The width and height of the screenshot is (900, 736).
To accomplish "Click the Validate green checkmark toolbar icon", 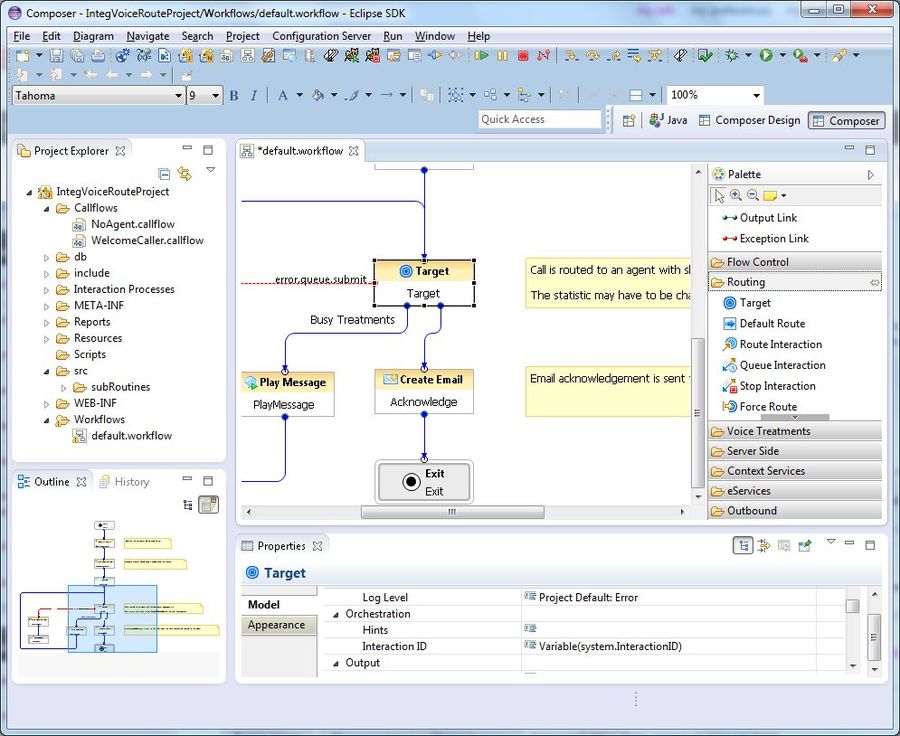I will pyautogui.click(x=705, y=55).
